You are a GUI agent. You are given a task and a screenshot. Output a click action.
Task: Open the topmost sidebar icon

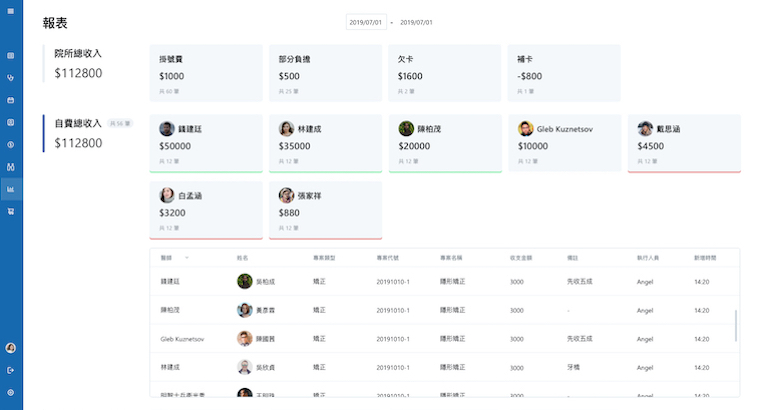(11, 55)
